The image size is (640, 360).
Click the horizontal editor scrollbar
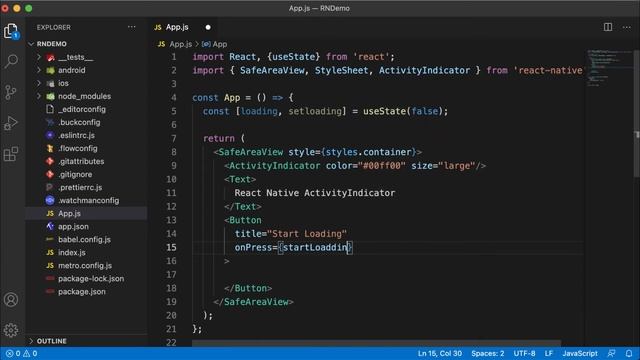click(x=376, y=343)
